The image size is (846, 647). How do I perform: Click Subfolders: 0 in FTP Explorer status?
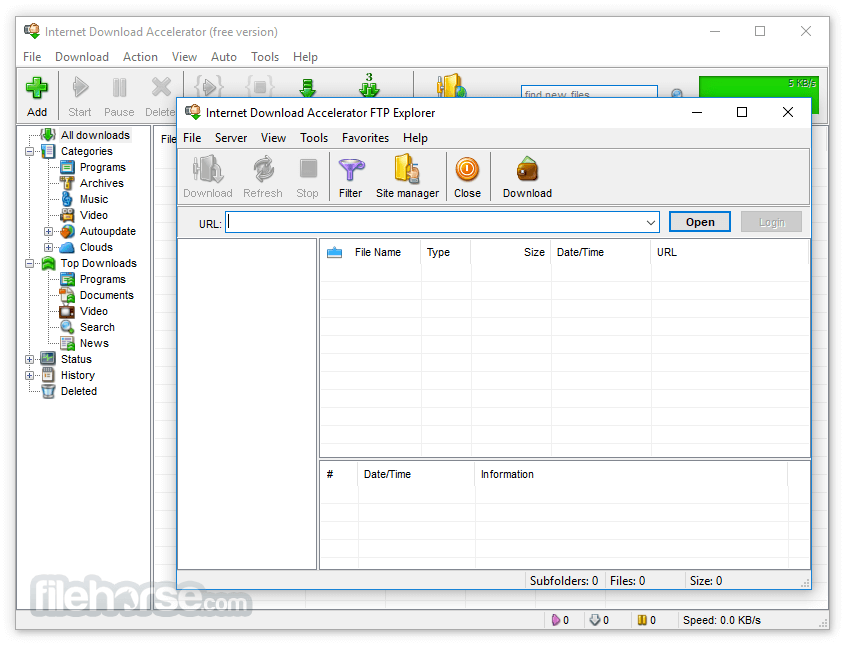[x=564, y=581]
